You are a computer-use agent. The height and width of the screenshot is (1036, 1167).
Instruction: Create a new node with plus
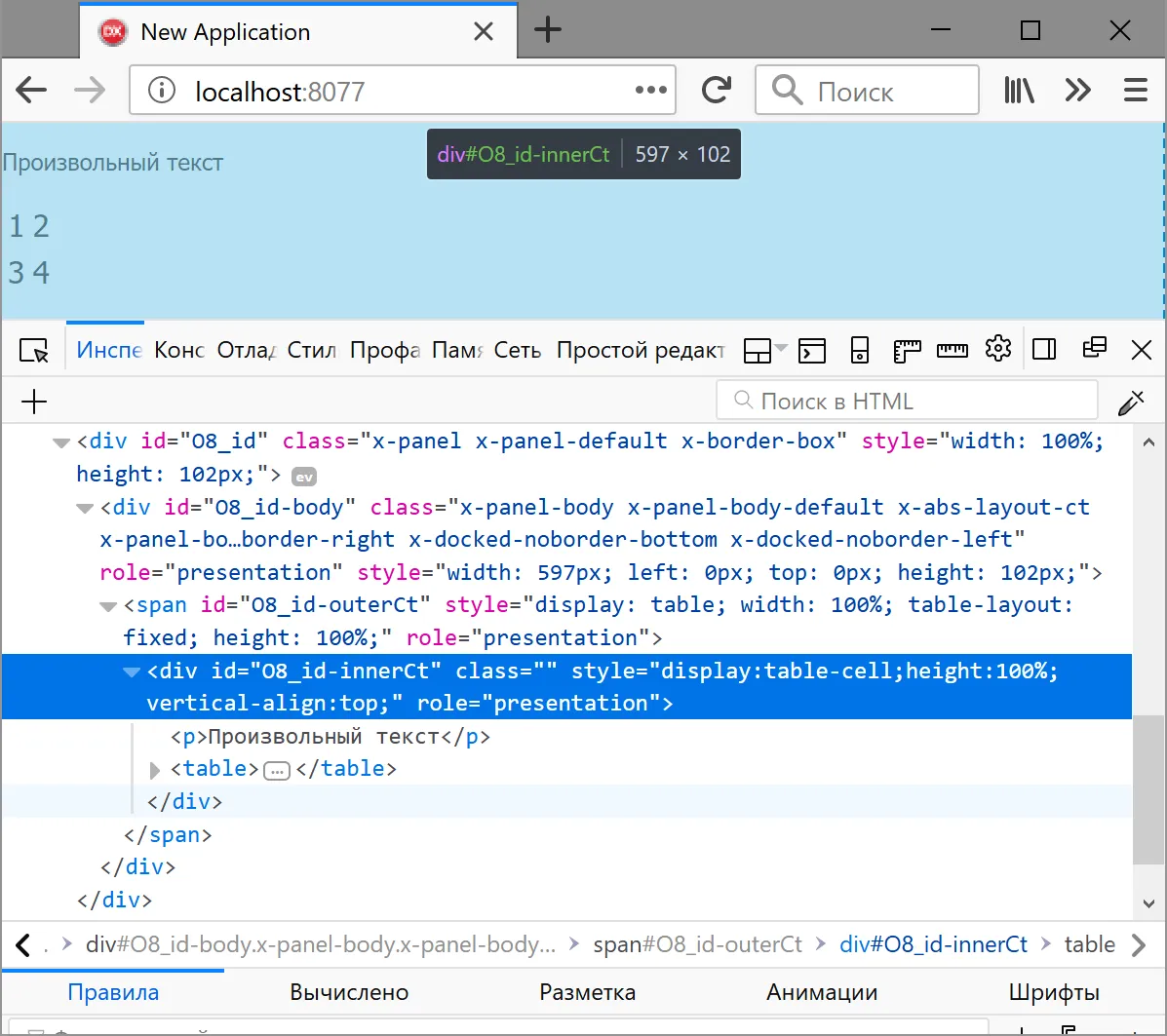coord(34,402)
